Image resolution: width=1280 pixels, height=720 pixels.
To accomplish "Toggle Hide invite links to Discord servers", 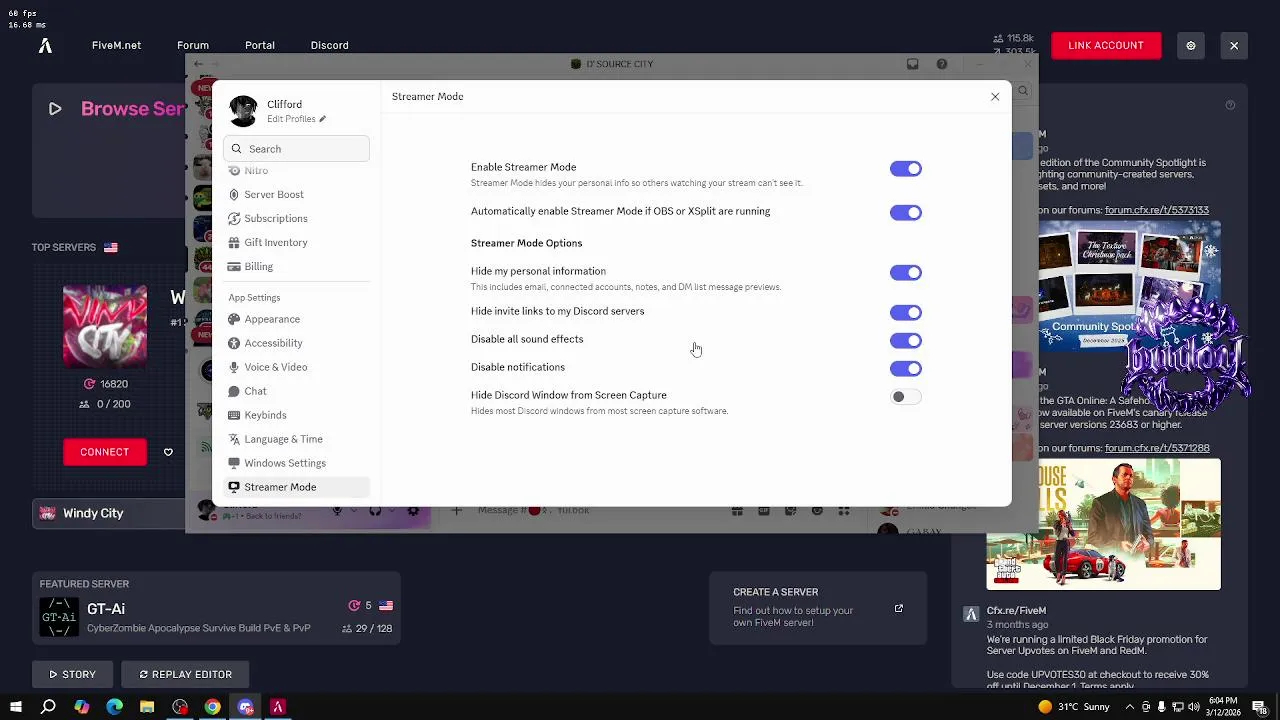I will pyautogui.click(x=905, y=313).
